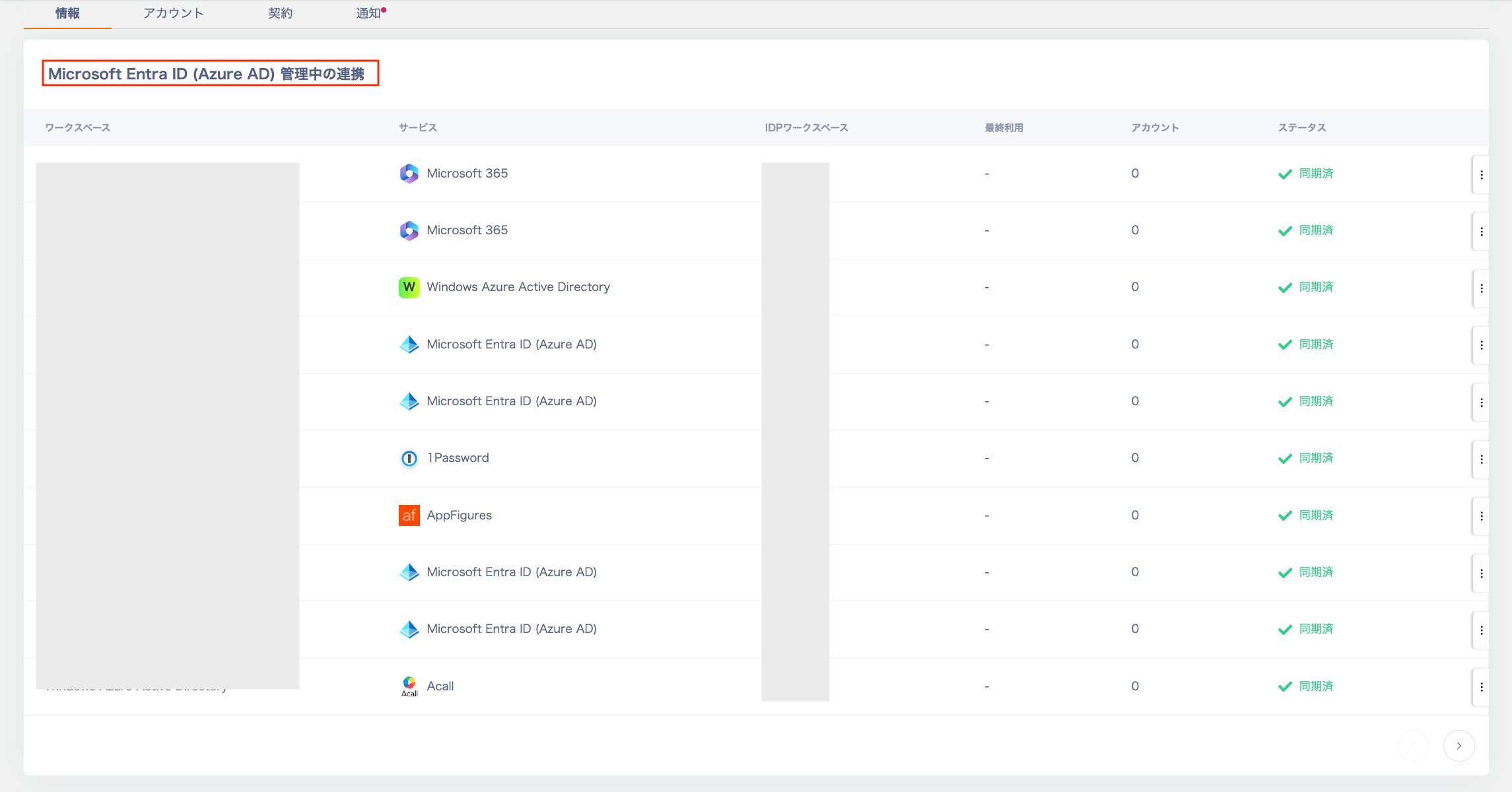The image size is (1512, 792).
Task: Click the second Microsoft 365 service icon
Action: pos(409,230)
